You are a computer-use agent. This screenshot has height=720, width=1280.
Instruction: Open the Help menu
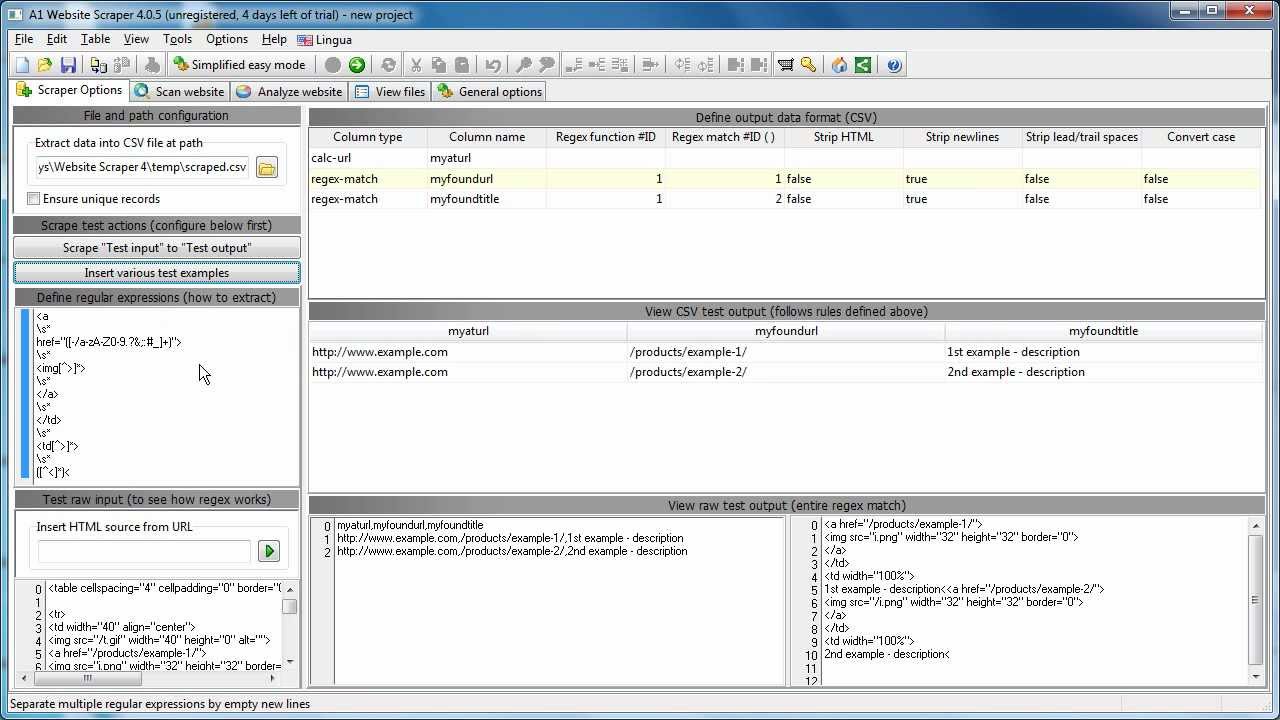coord(274,39)
